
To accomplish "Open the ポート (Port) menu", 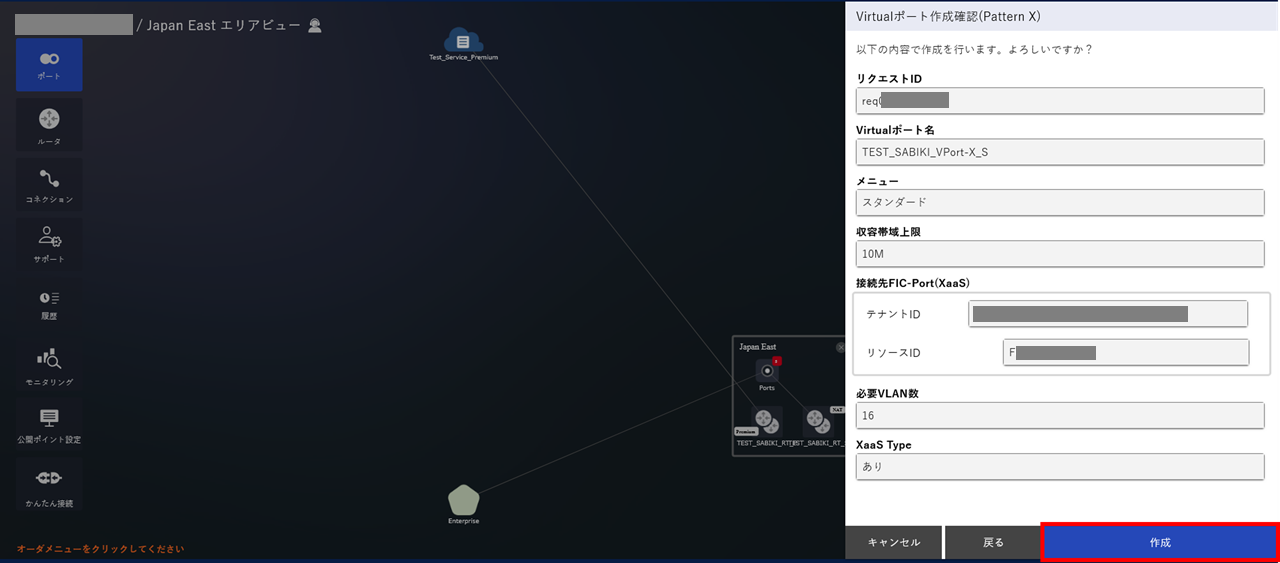I will [49, 65].
